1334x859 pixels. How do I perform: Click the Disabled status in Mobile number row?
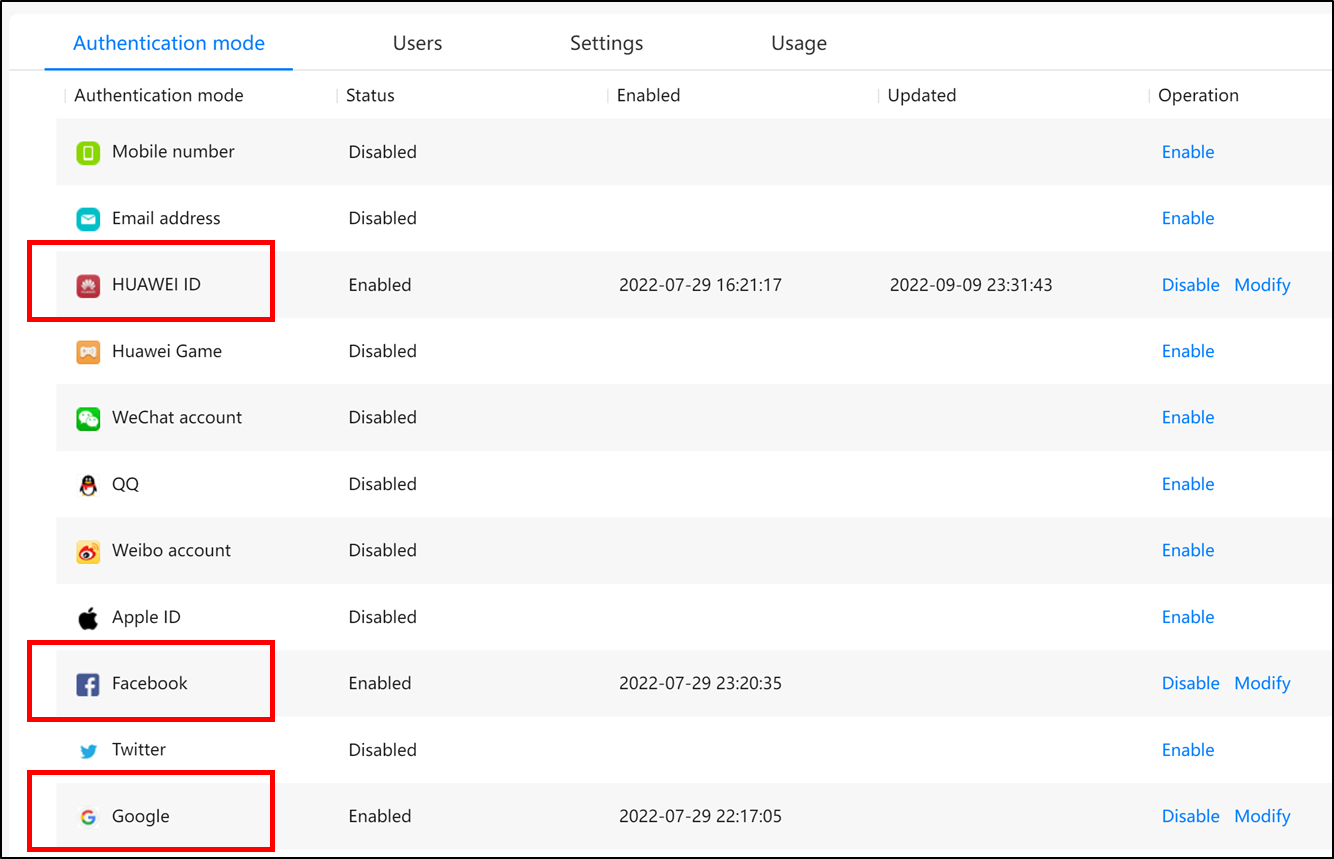coord(382,152)
